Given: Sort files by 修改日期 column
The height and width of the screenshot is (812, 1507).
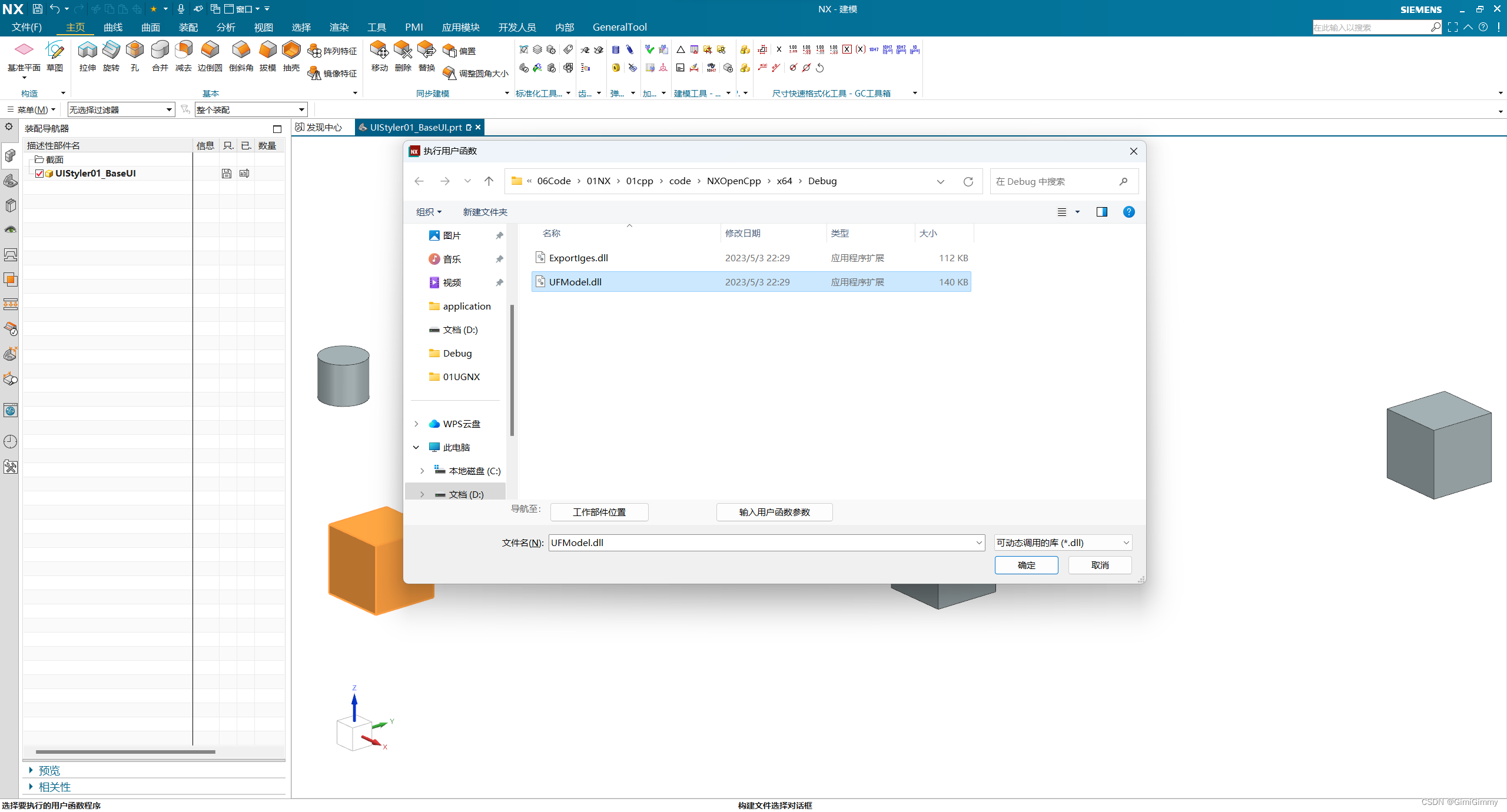Looking at the screenshot, I should pyautogui.click(x=743, y=233).
